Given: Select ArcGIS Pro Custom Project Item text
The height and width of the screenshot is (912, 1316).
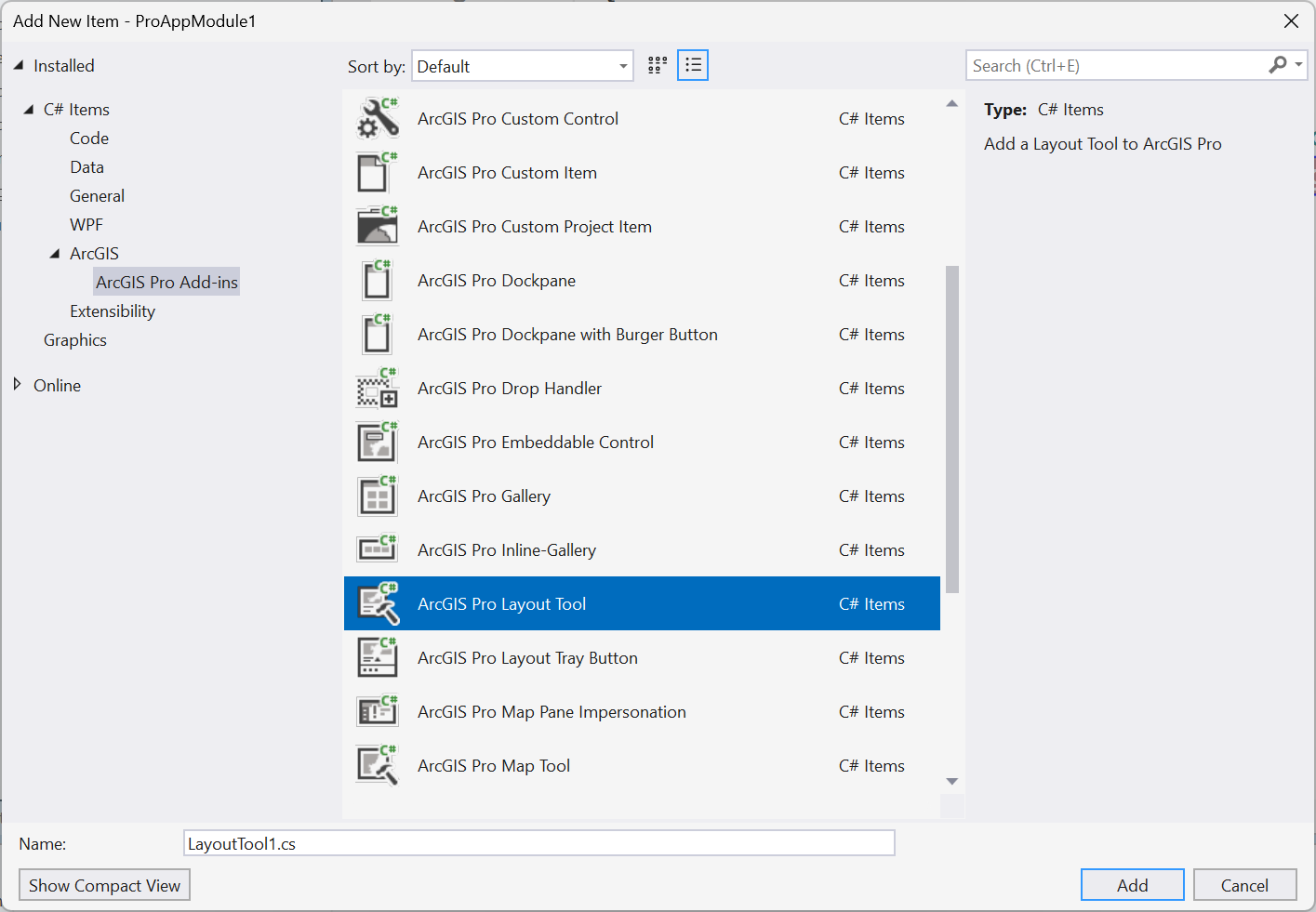Looking at the screenshot, I should pos(535,226).
